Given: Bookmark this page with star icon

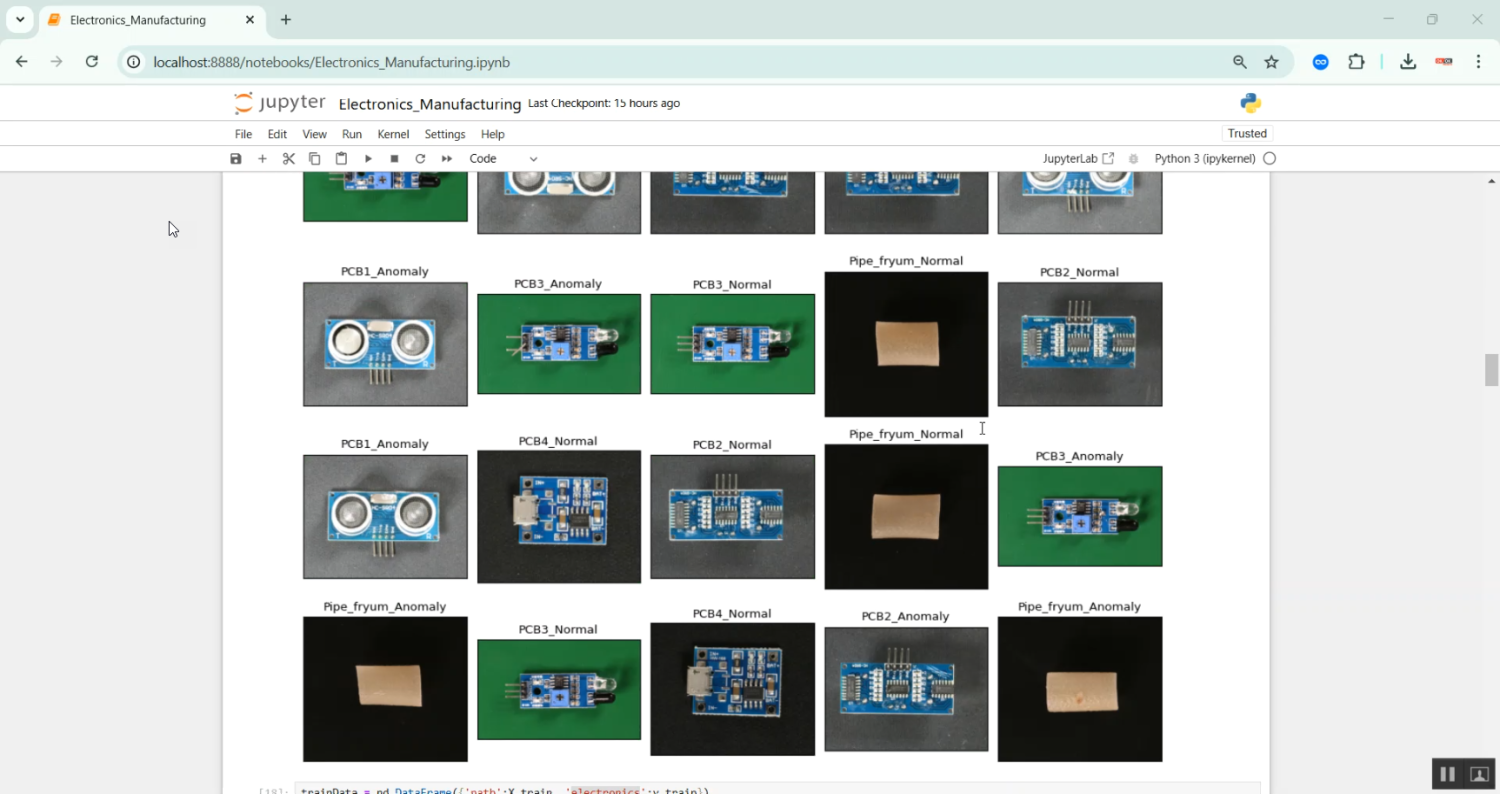Looking at the screenshot, I should [1271, 62].
